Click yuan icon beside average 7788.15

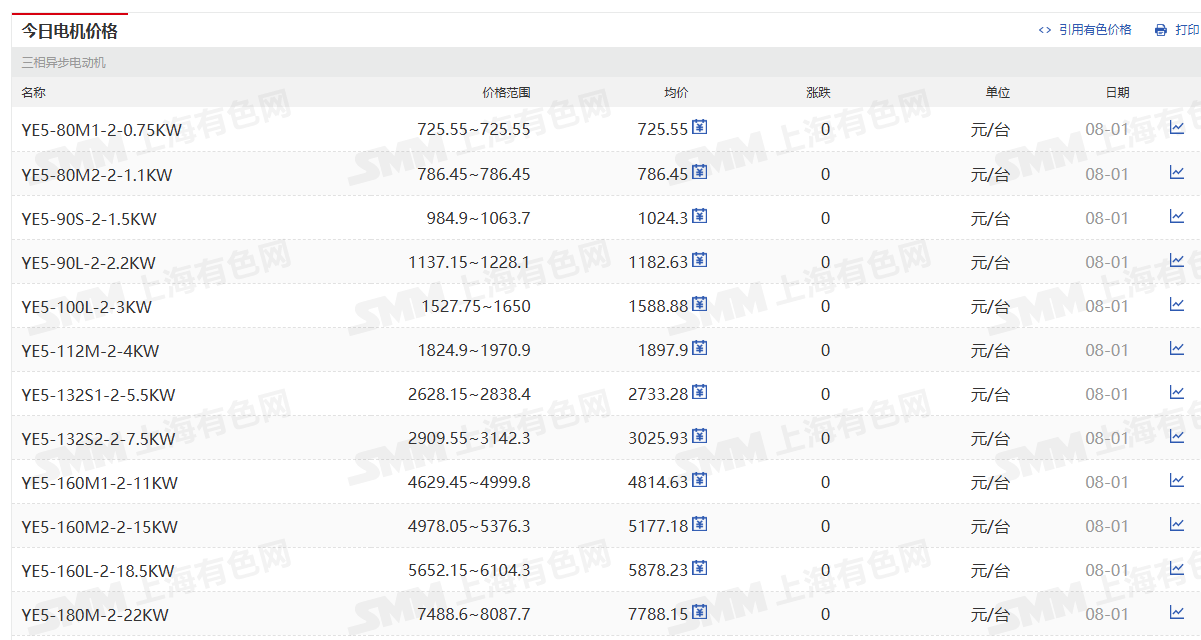pyautogui.click(x=700, y=611)
